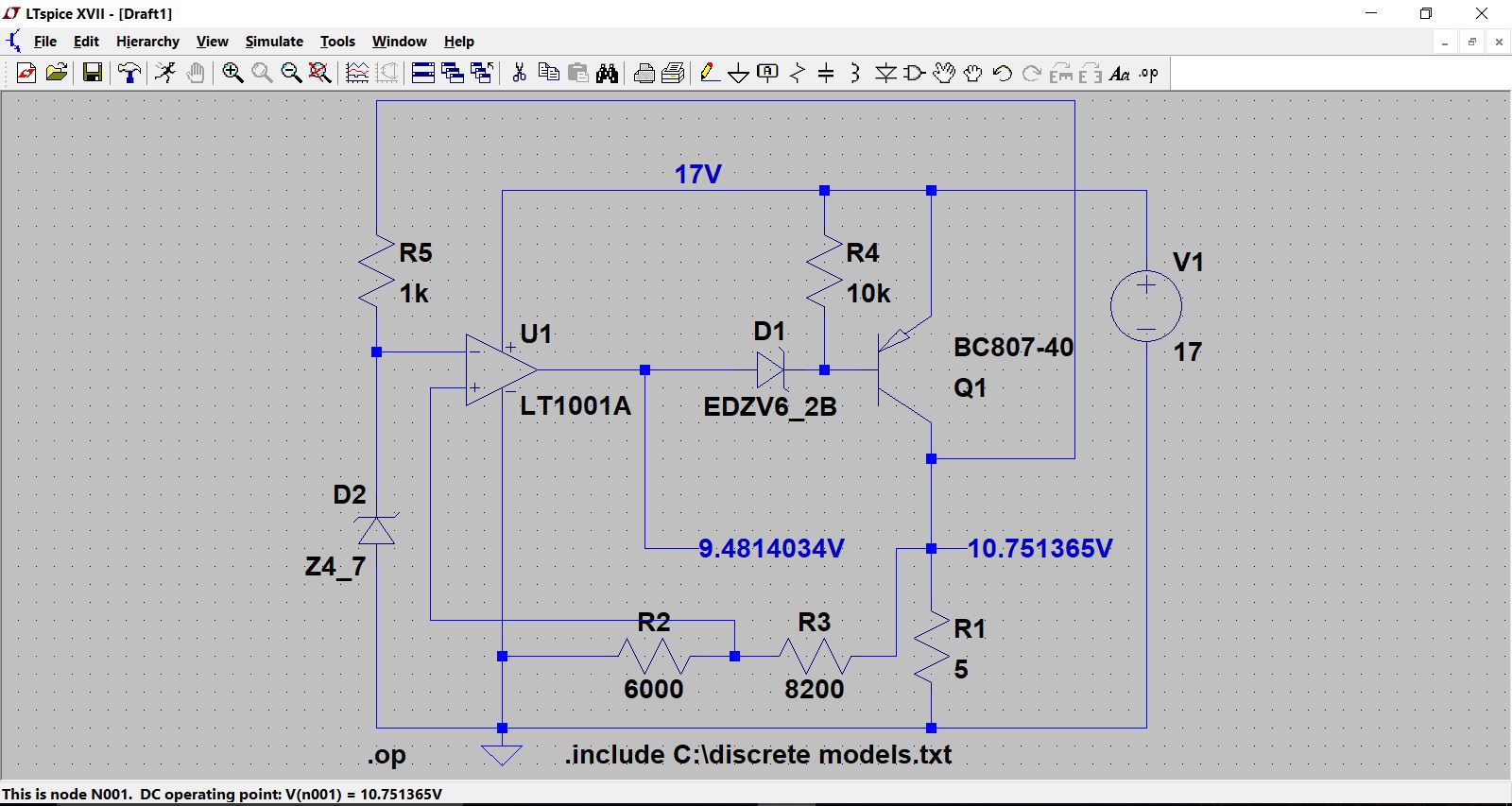1512x806 pixels.
Task: Open the Edit menu
Action: (x=86, y=42)
